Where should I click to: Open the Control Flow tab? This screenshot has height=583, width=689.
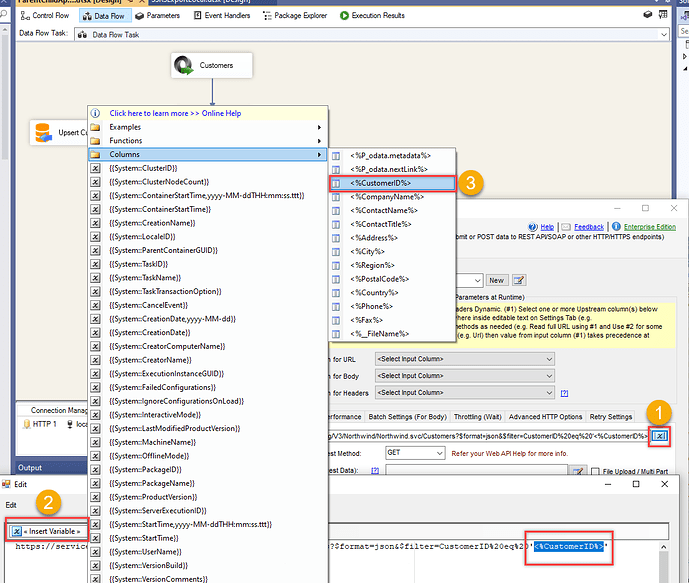[44, 16]
